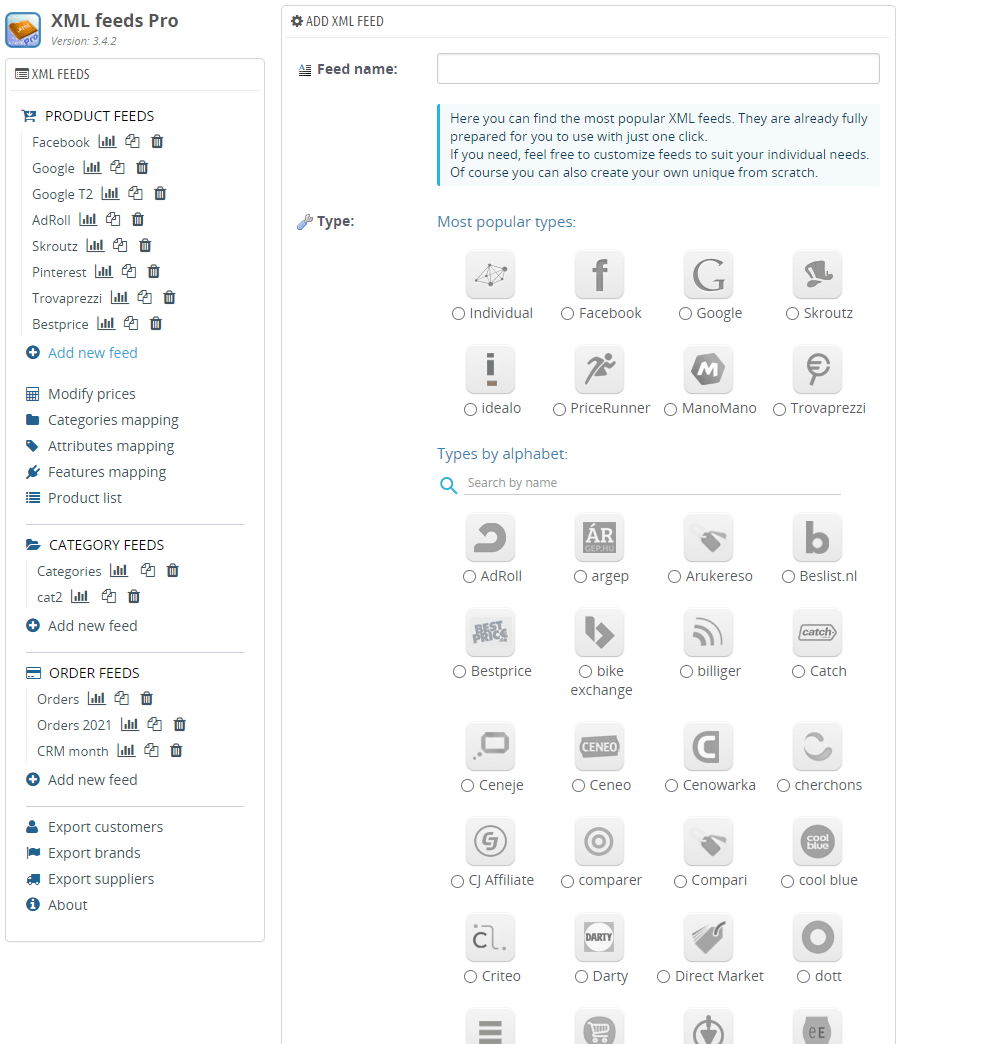Delete the Bestprice feed
Viewport: 1003px width, 1044px height.
pyautogui.click(x=155, y=324)
